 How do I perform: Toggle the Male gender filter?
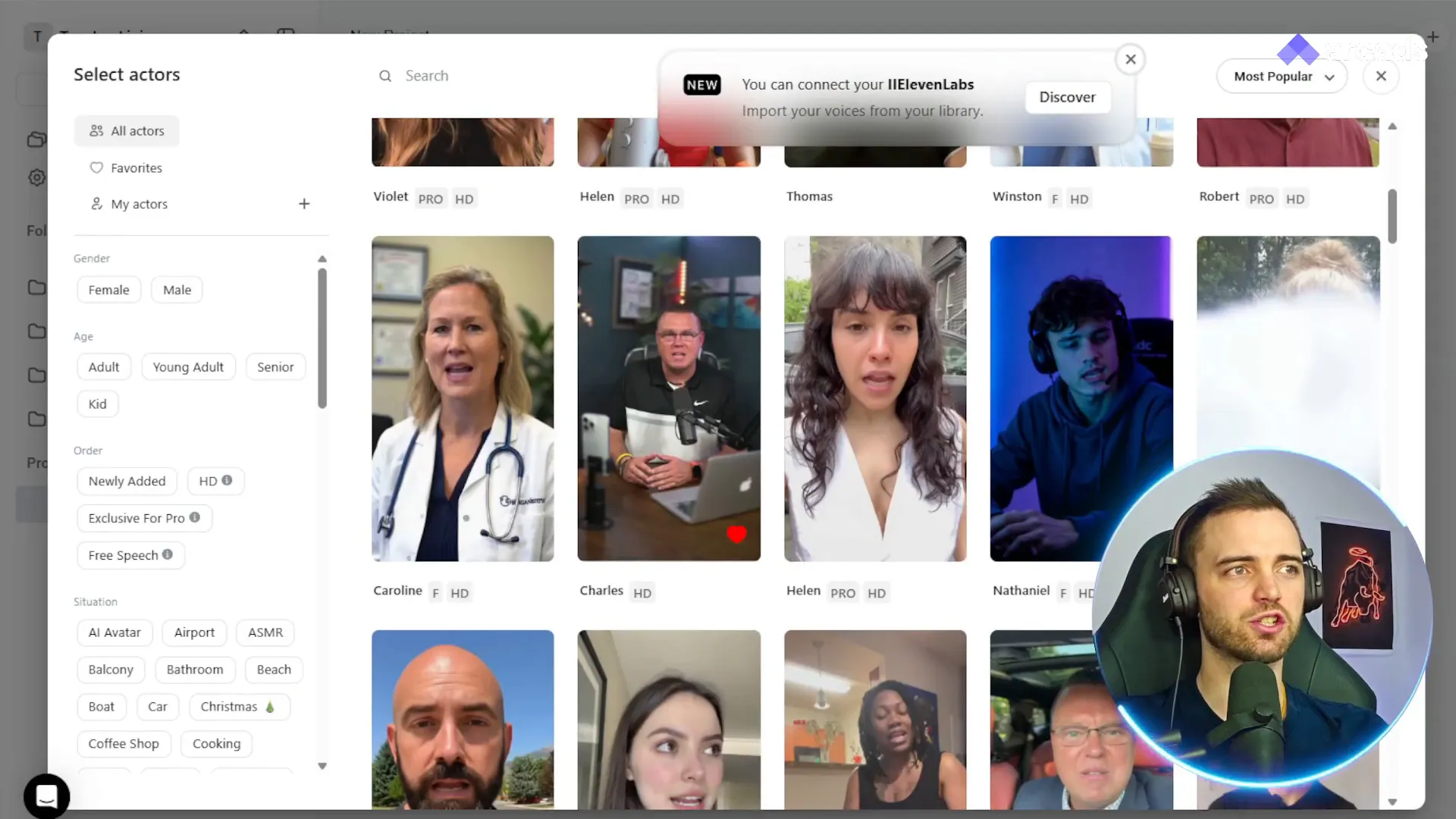coord(177,290)
